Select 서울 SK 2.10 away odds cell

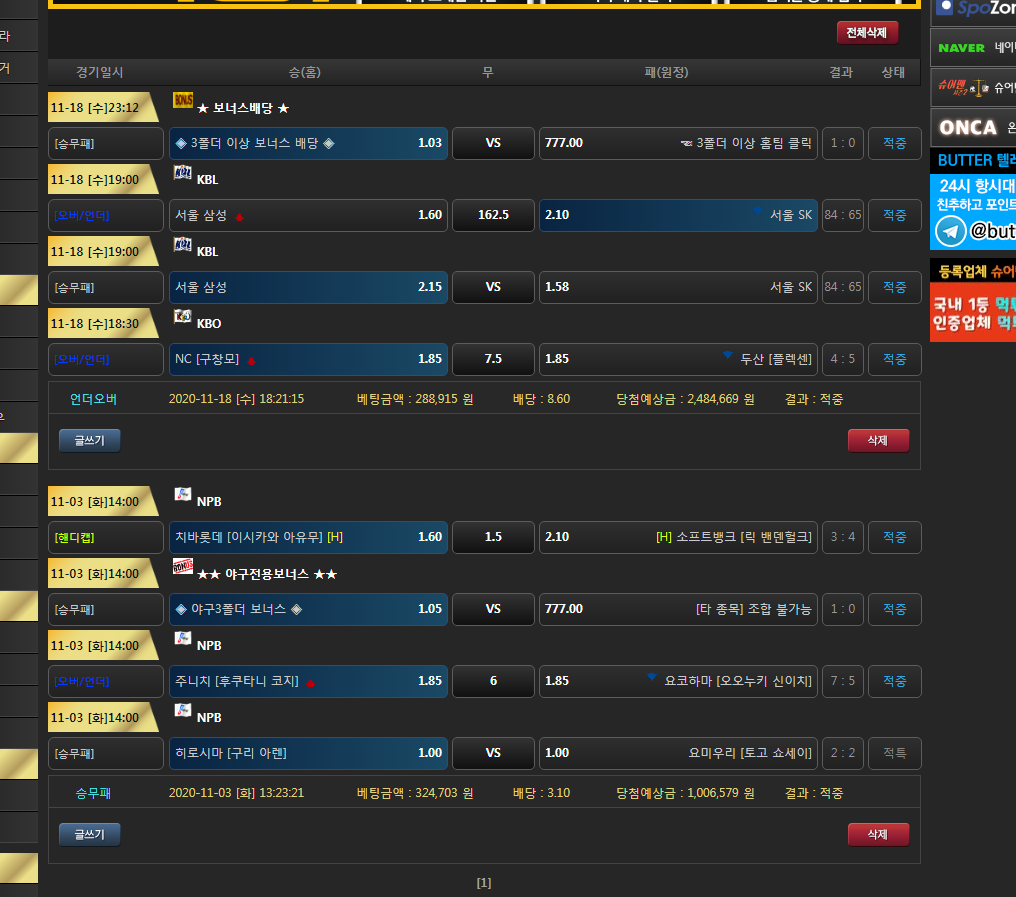pos(678,215)
